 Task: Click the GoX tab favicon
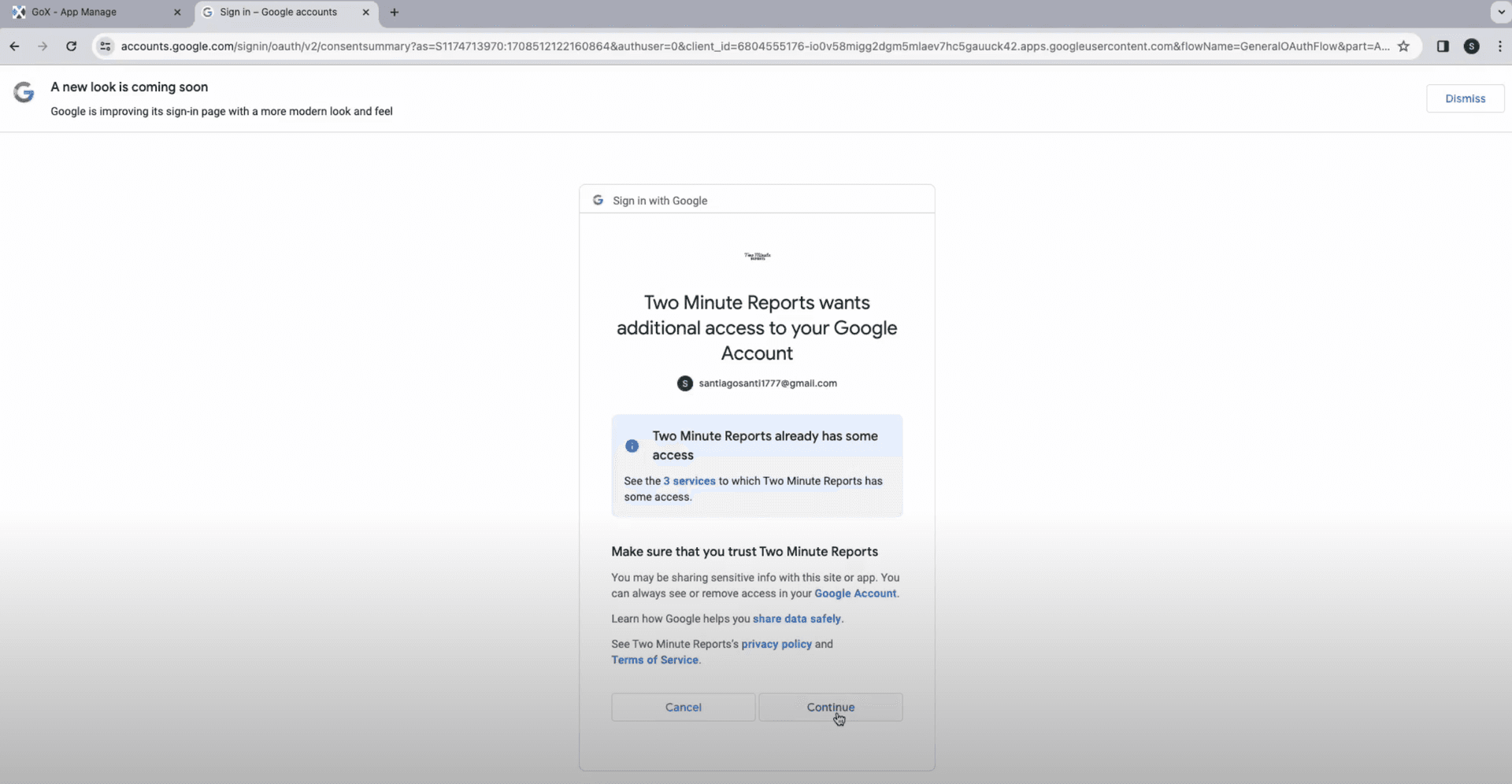[18, 12]
